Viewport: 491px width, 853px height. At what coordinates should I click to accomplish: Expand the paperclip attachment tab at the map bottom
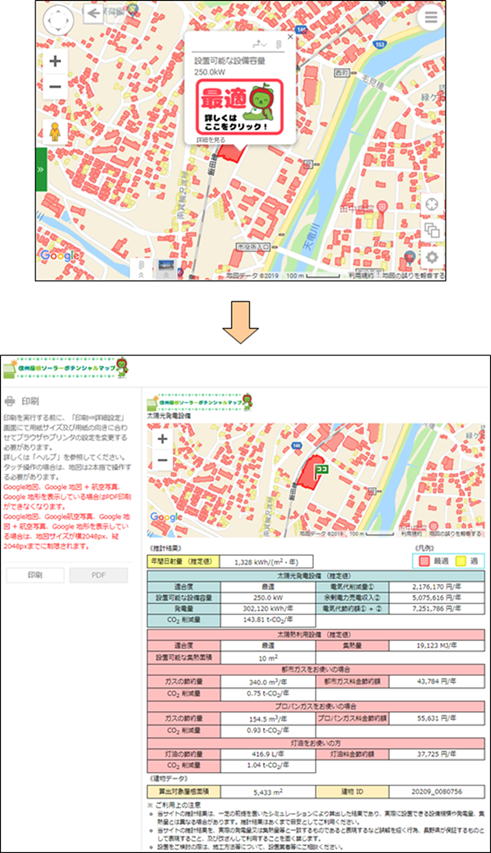click(x=140, y=268)
